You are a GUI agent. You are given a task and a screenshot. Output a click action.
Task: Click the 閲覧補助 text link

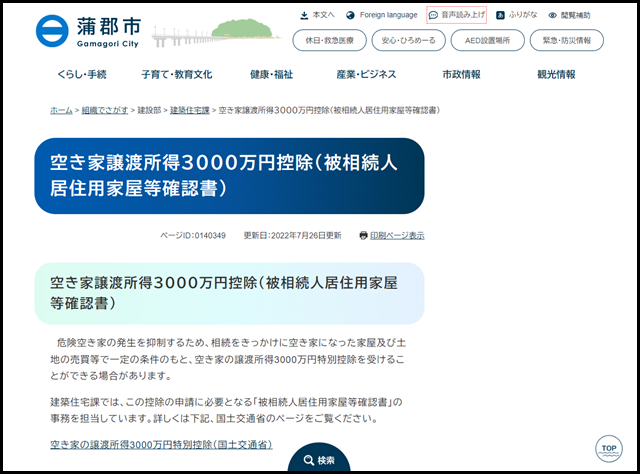576,15
